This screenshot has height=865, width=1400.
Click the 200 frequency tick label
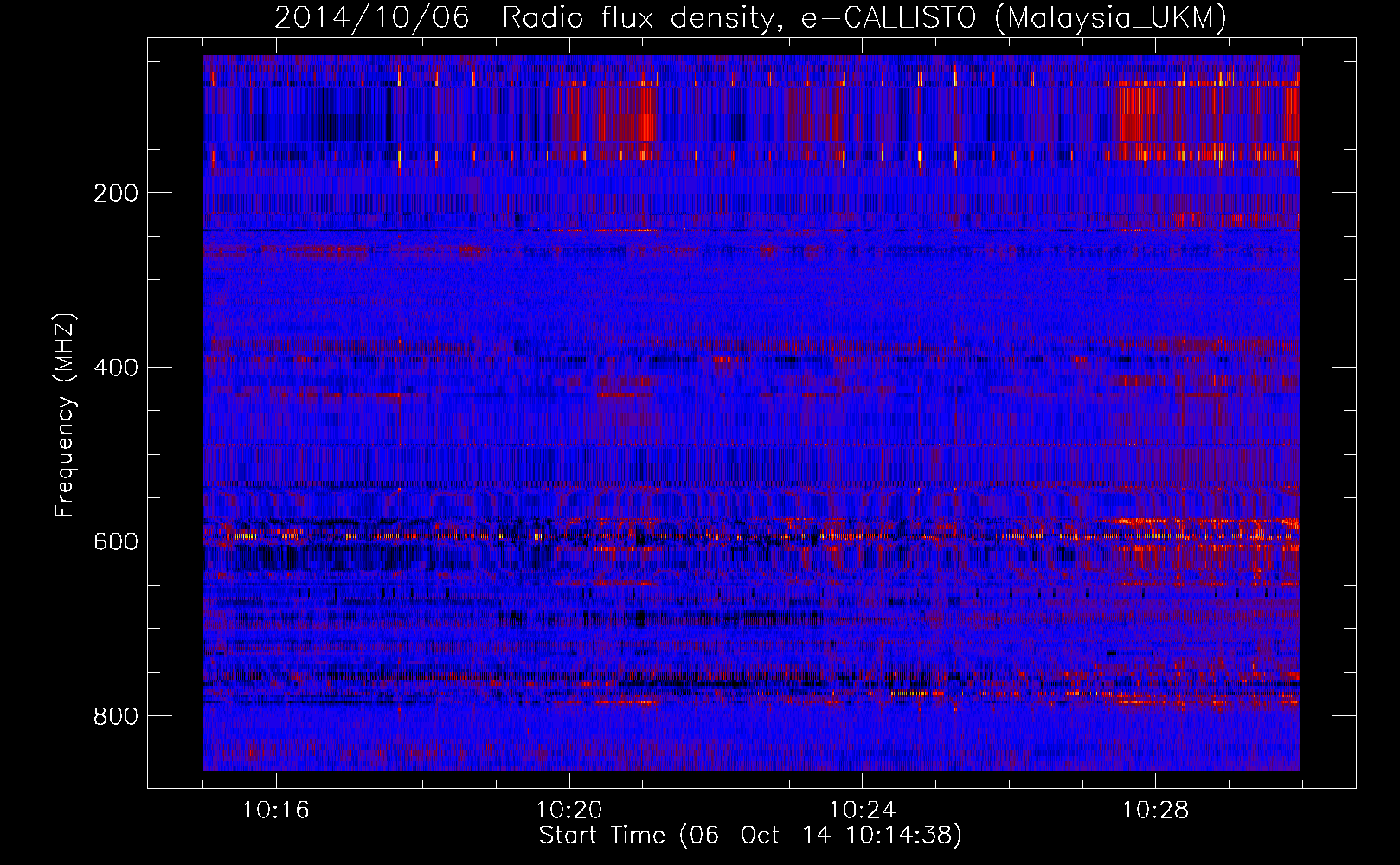115,193
